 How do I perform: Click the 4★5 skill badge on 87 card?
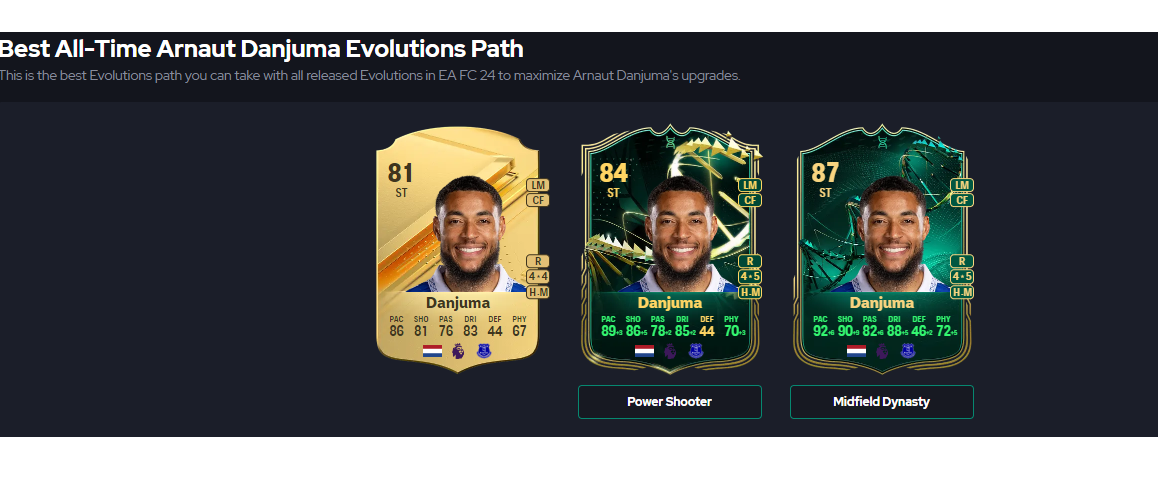click(962, 277)
